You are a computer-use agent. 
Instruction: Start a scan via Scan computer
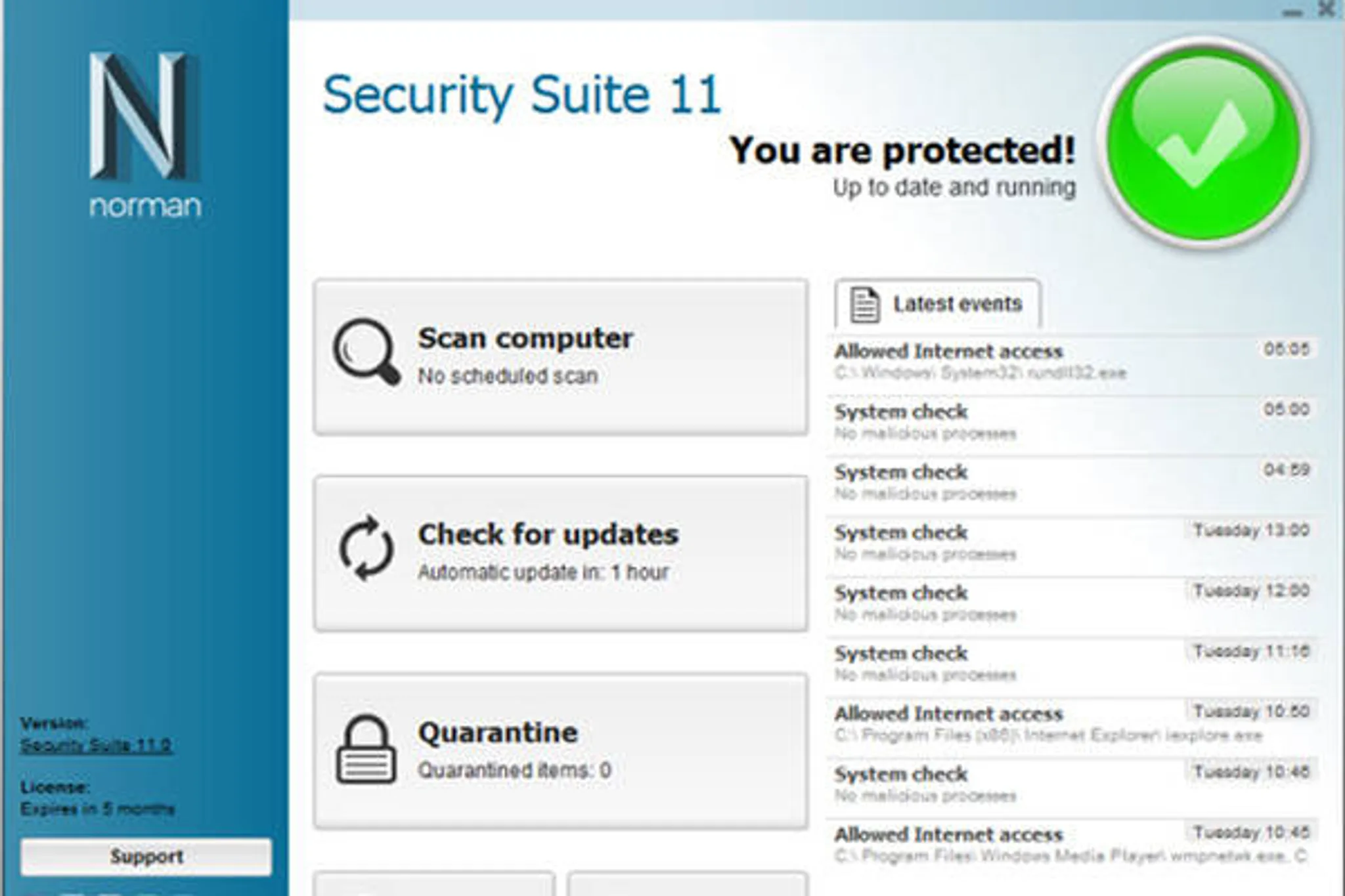pos(561,357)
